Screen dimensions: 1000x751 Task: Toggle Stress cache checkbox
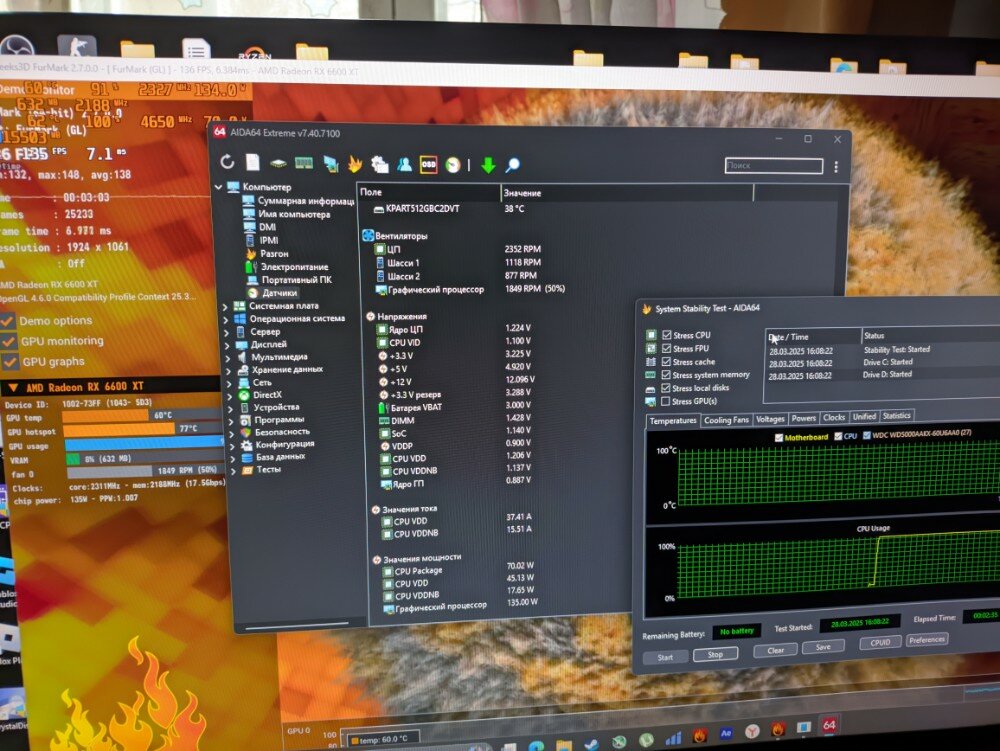pyautogui.click(x=666, y=361)
